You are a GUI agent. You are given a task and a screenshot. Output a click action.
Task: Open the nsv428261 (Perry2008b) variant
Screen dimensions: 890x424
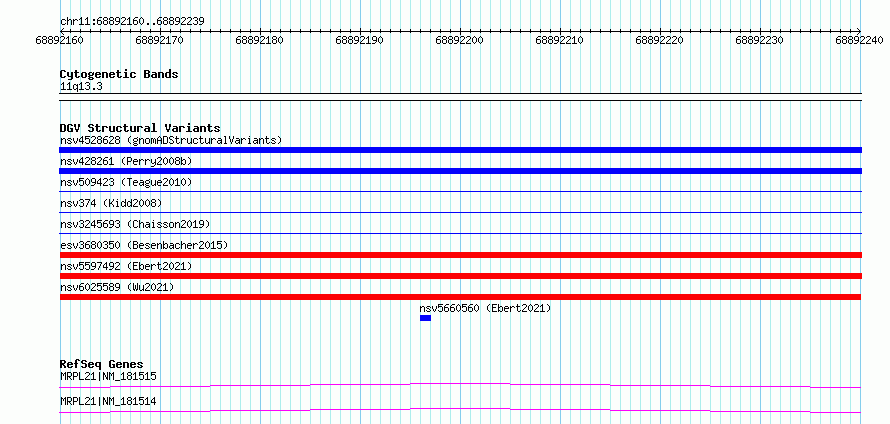pyautogui.click(x=126, y=161)
